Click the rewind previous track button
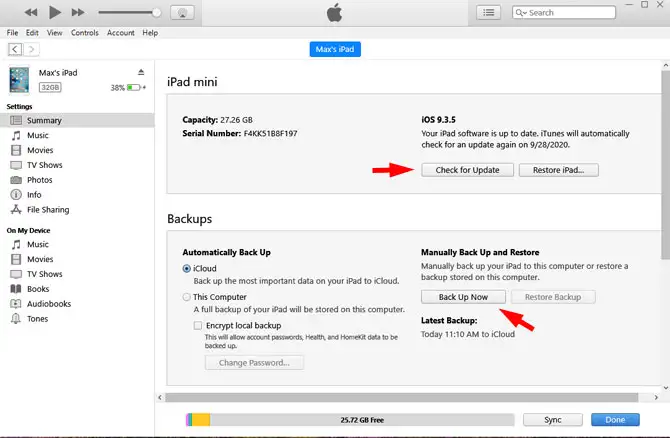Viewport: 670px width, 438px height. (31, 12)
